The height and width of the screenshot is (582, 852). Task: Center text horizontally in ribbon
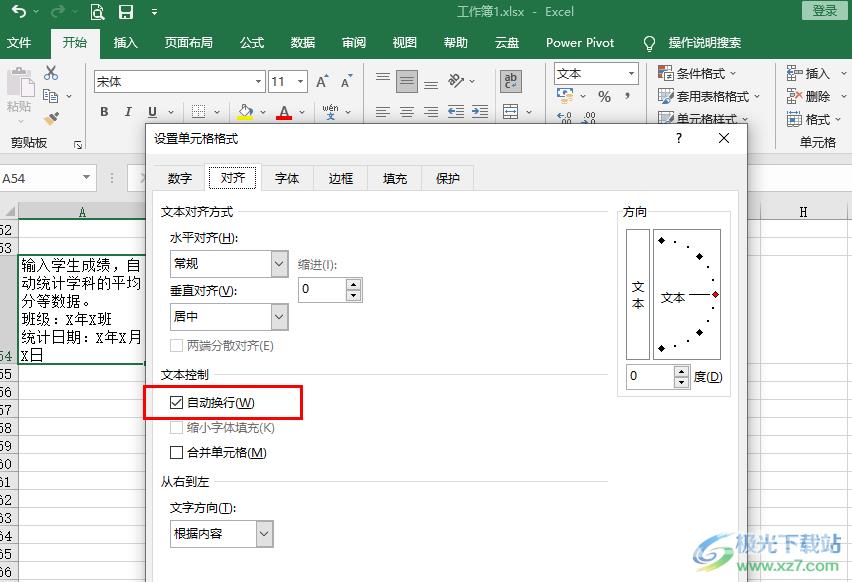pyautogui.click(x=406, y=112)
